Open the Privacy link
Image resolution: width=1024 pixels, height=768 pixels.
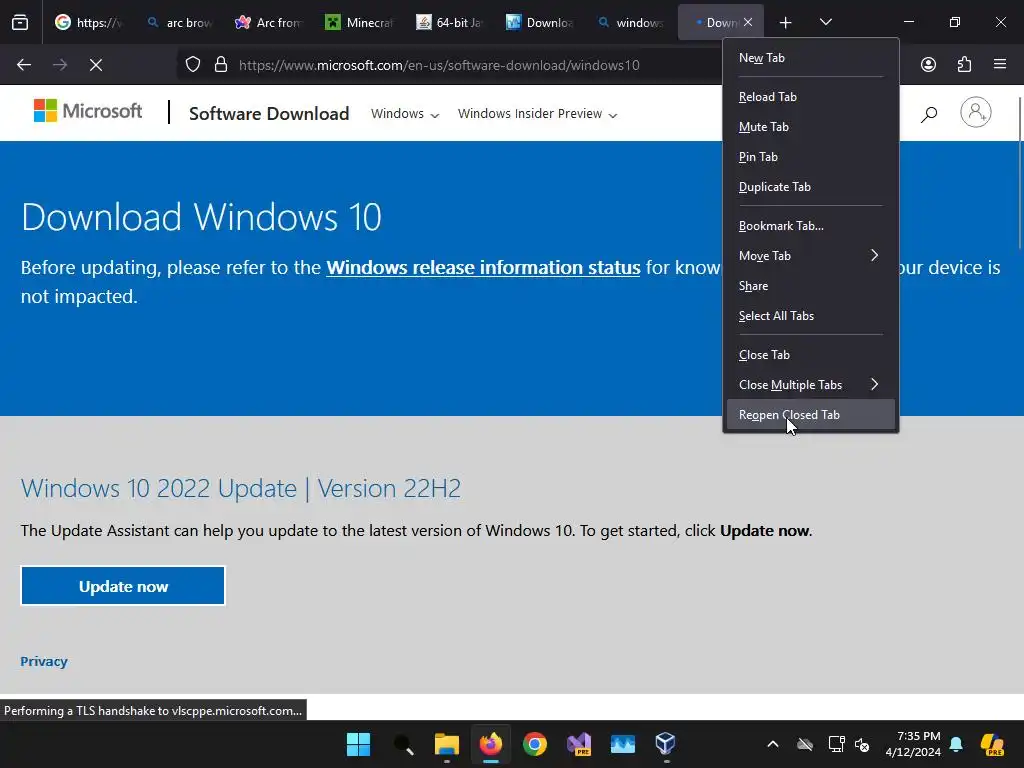coord(44,661)
